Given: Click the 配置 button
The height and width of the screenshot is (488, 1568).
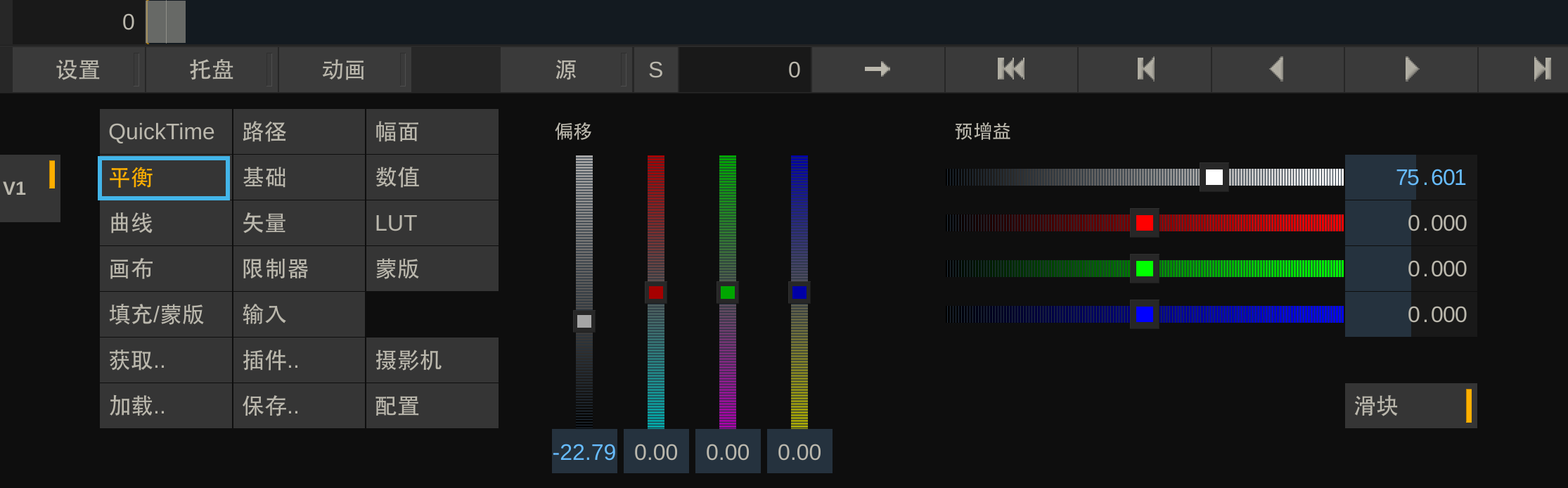Looking at the screenshot, I should click(432, 406).
